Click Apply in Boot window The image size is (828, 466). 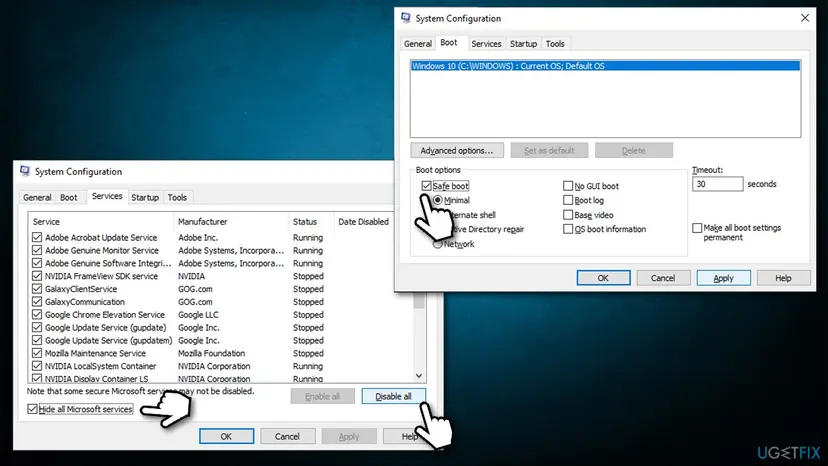click(723, 278)
